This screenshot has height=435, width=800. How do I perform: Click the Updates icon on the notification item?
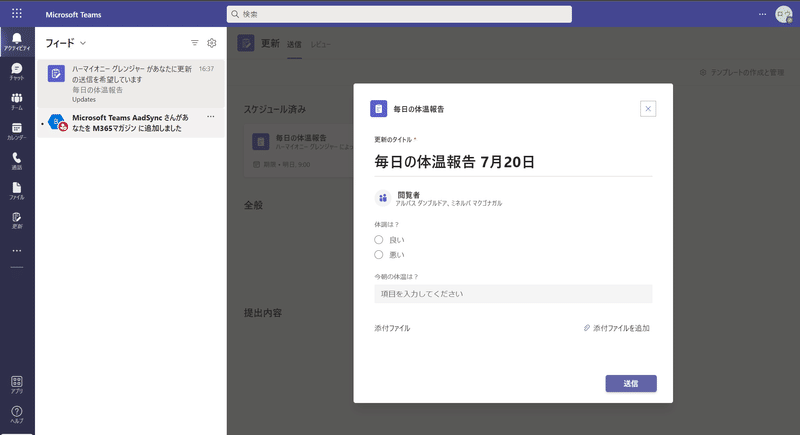click(56, 73)
